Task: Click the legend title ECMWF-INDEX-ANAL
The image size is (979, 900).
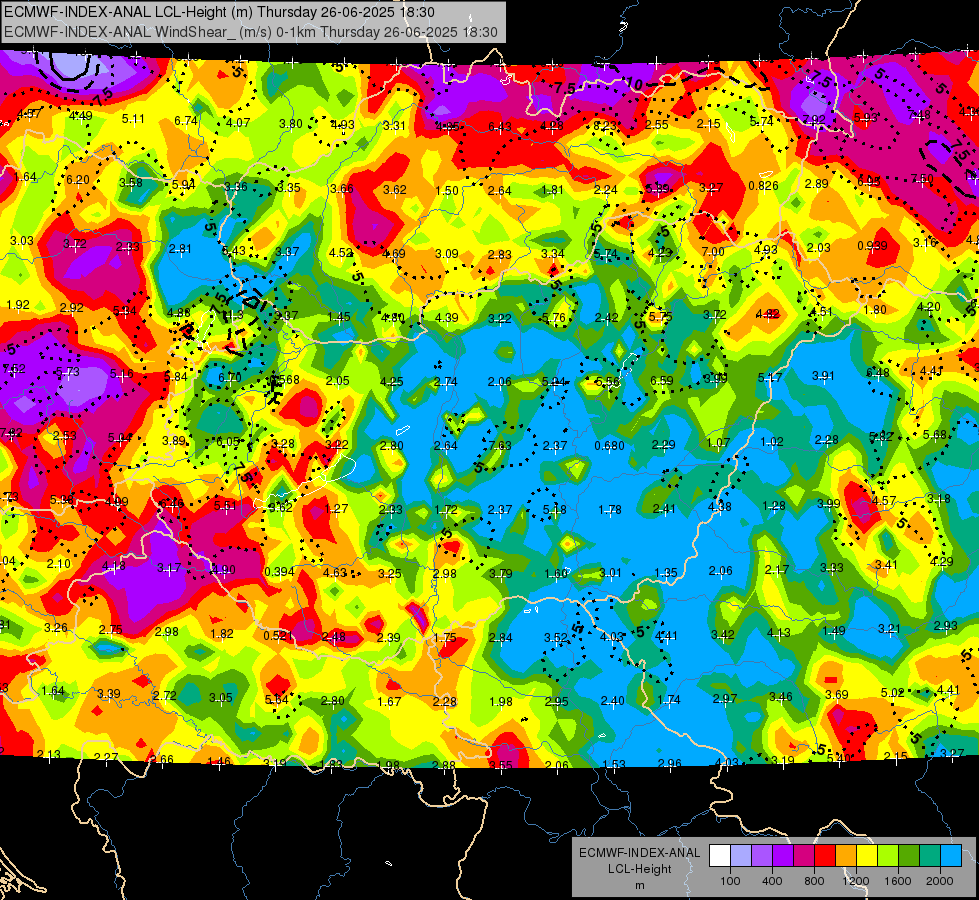Action: coord(639,853)
